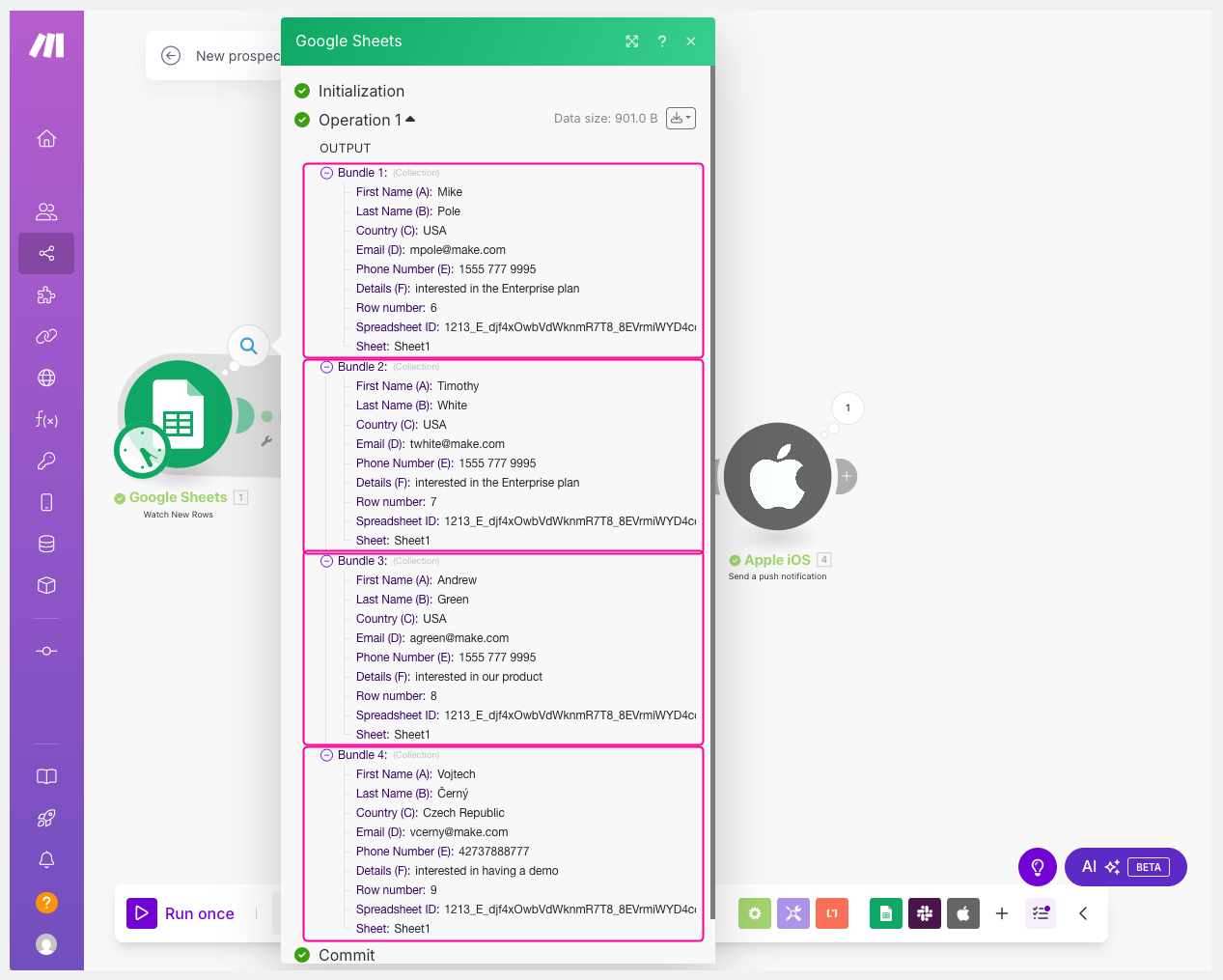Click the email vcerny@make.com in Bundle 4
This screenshot has width=1223, height=980.
pyautogui.click(x=459, y=832)
